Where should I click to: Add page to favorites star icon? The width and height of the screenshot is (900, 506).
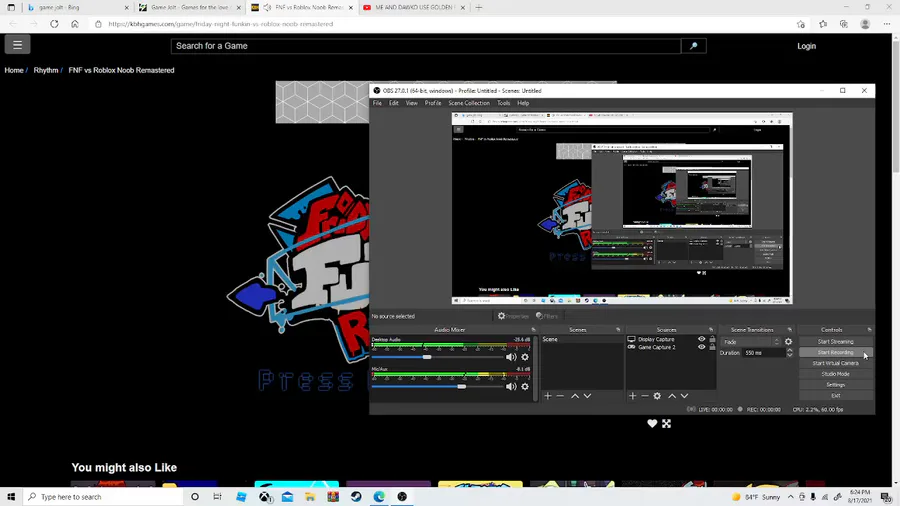click(x=801, y=24)
